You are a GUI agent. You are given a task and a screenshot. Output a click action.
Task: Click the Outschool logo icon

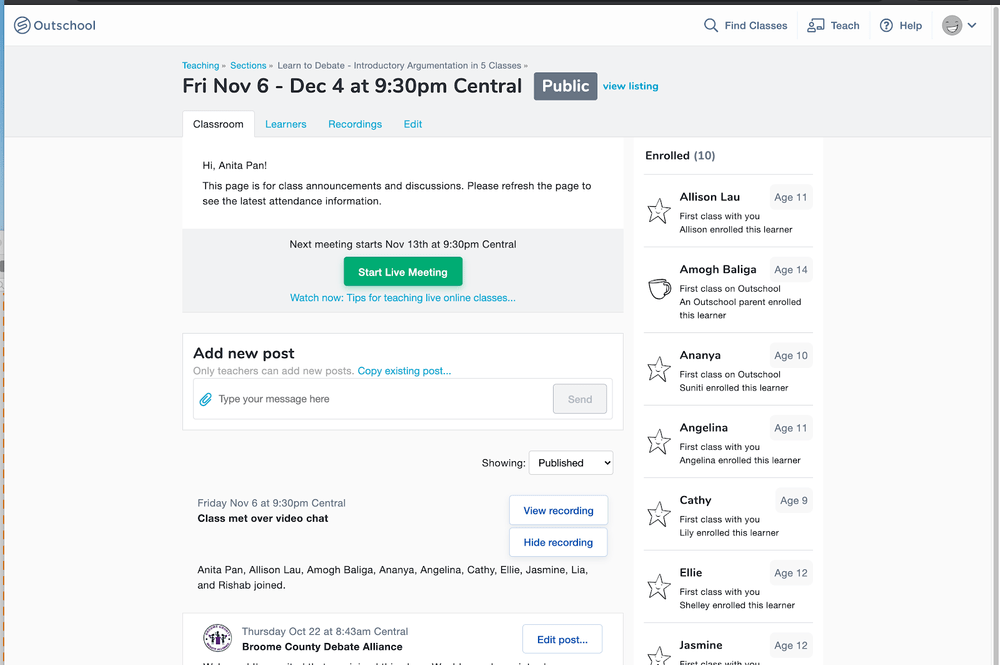pos(22,25)
